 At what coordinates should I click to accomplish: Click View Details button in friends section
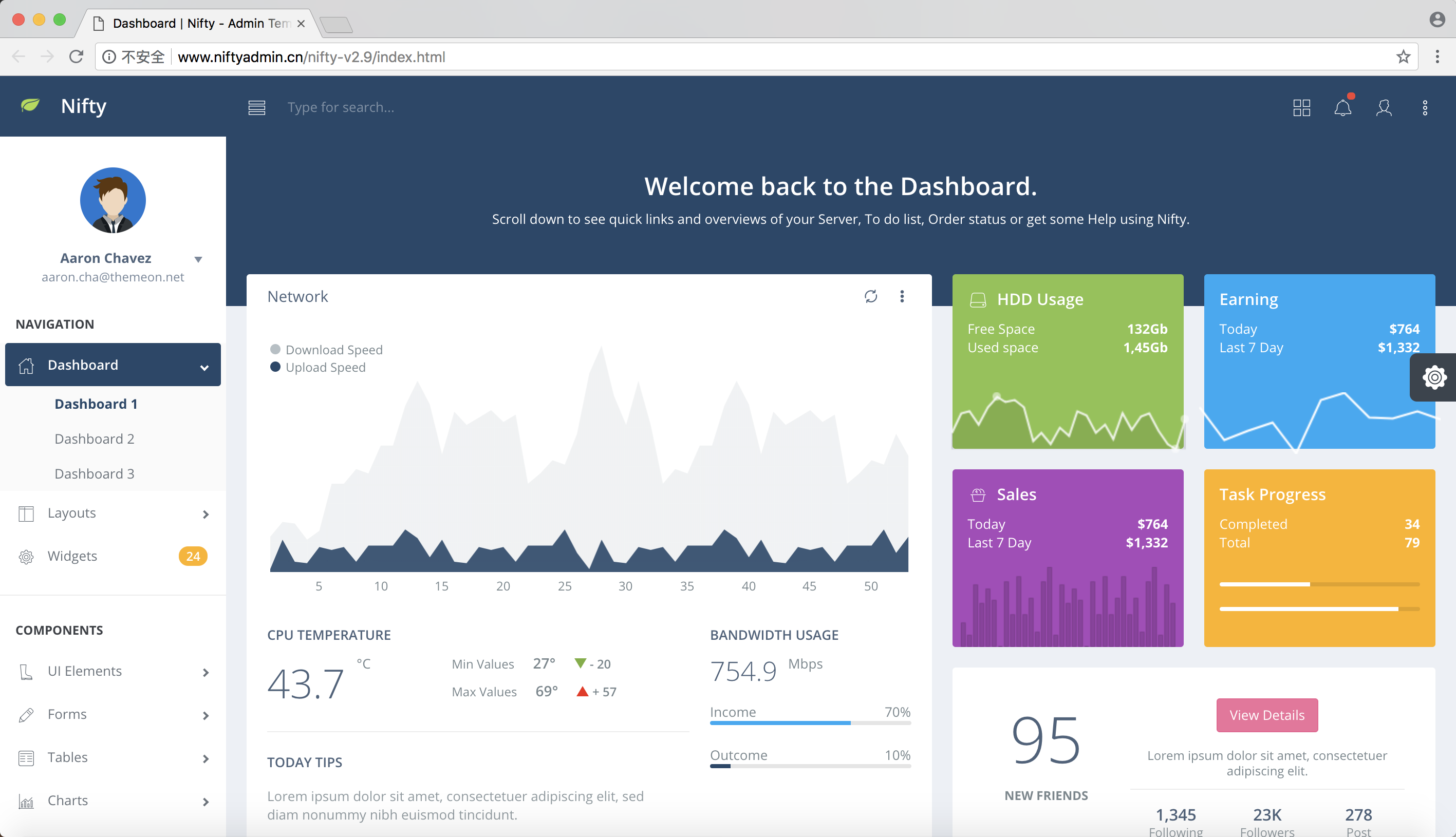(1266, 714)
